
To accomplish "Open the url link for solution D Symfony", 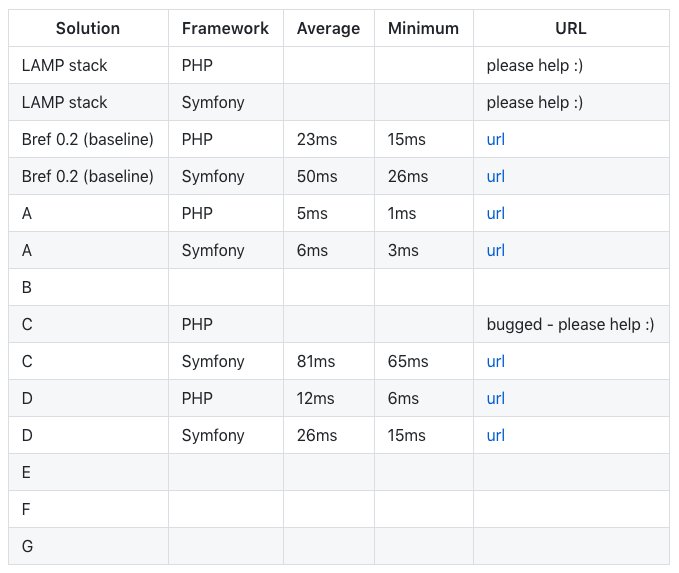I will coord(495,435).
